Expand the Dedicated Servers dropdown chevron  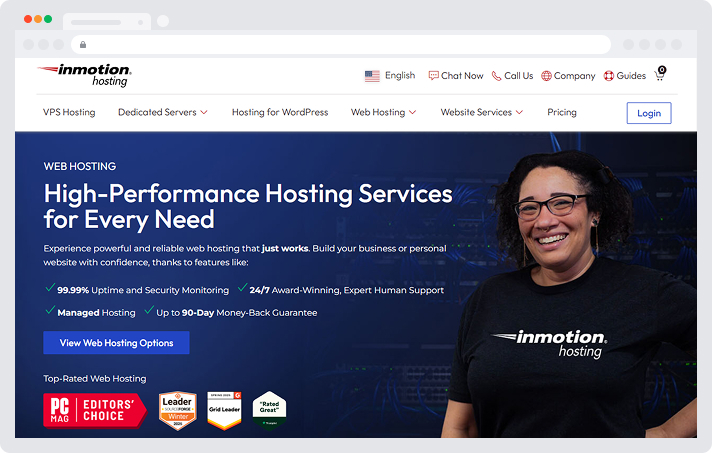[x=204, y=112]
